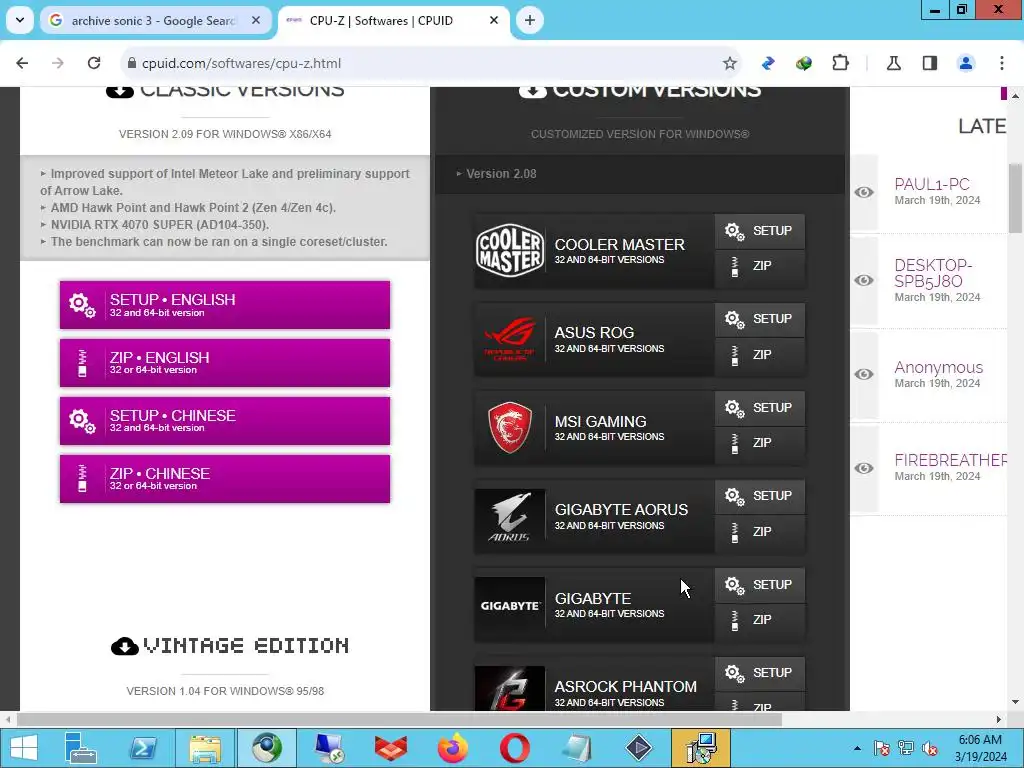Image resolution: width=1024 pixels, height=768 pixels.
Task: Open PAUL1-PC validation link
Action: point(931,185)
